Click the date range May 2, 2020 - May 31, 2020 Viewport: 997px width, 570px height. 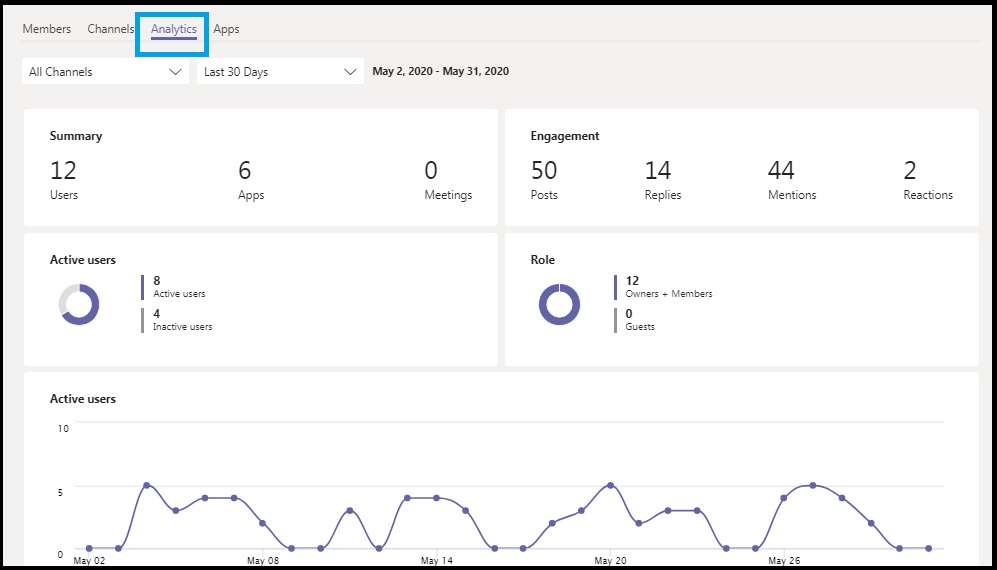click(441, 71)
